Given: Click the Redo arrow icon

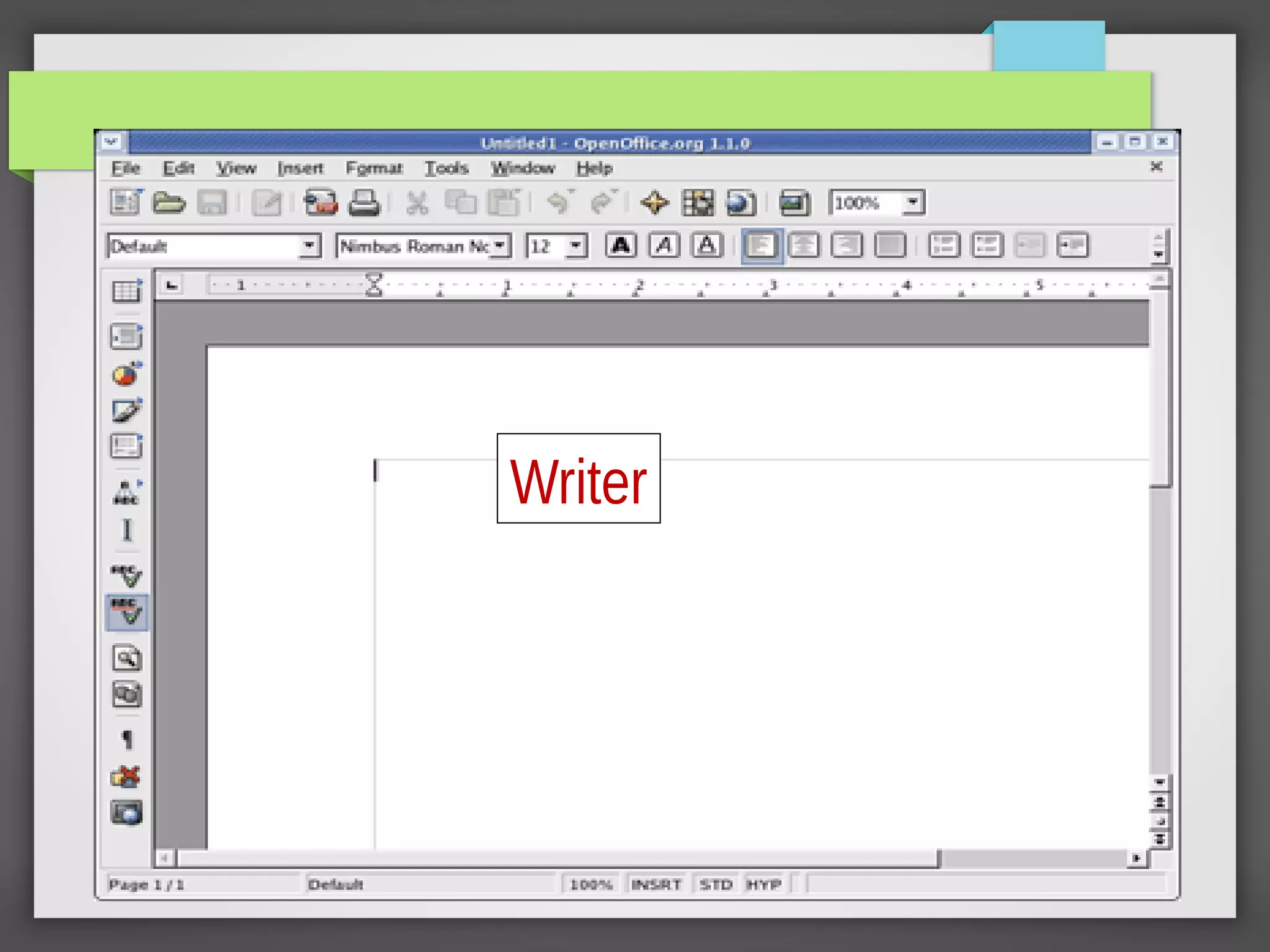Looking at the screenshot, I should 603,202.
